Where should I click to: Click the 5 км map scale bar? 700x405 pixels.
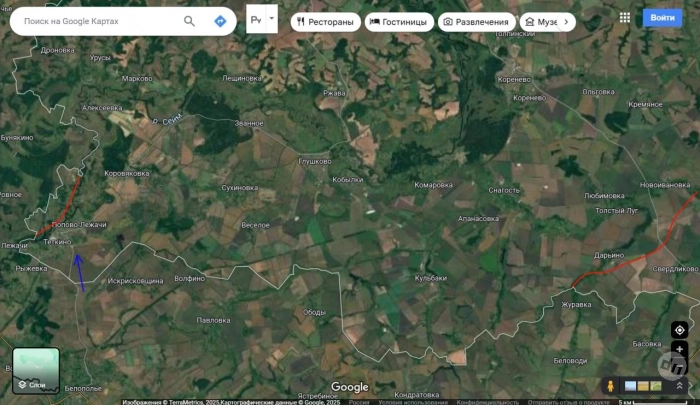[x=655, y=402]
